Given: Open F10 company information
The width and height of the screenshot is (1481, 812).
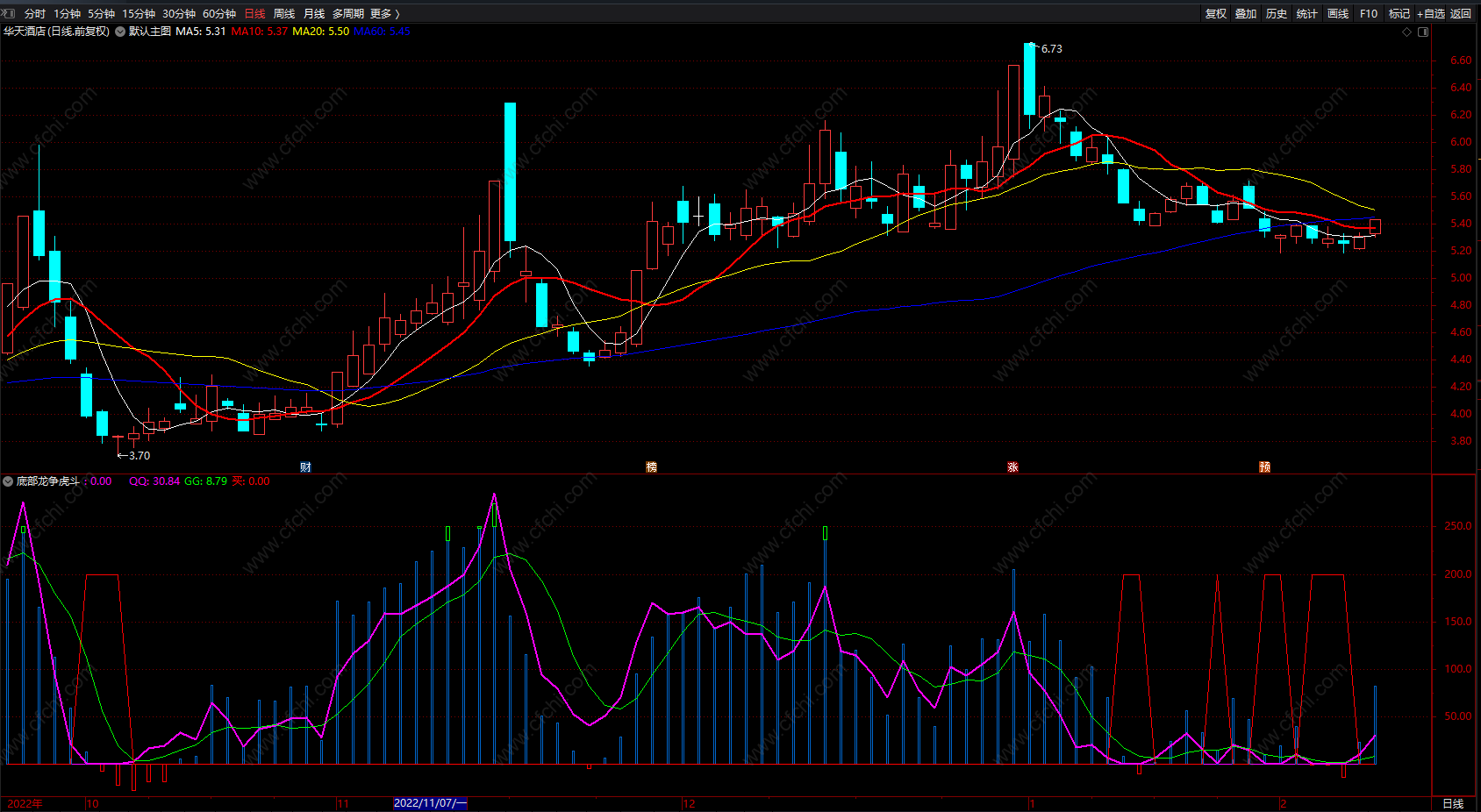Looking at the screenshot, I should tap(1369, 13).
